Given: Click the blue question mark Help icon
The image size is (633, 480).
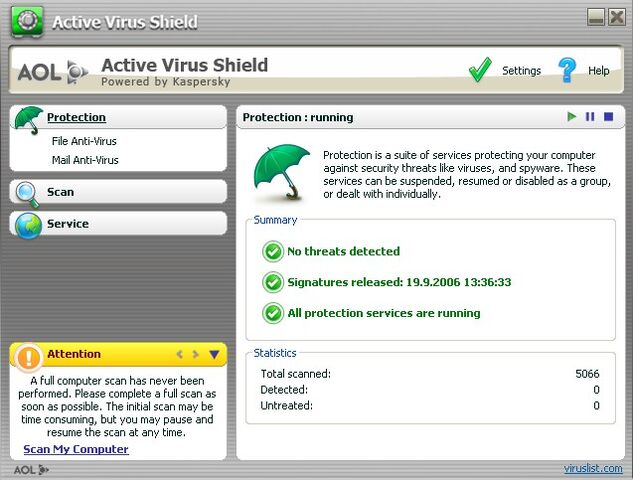Looking at the screenshot, I should pos(567,70).
